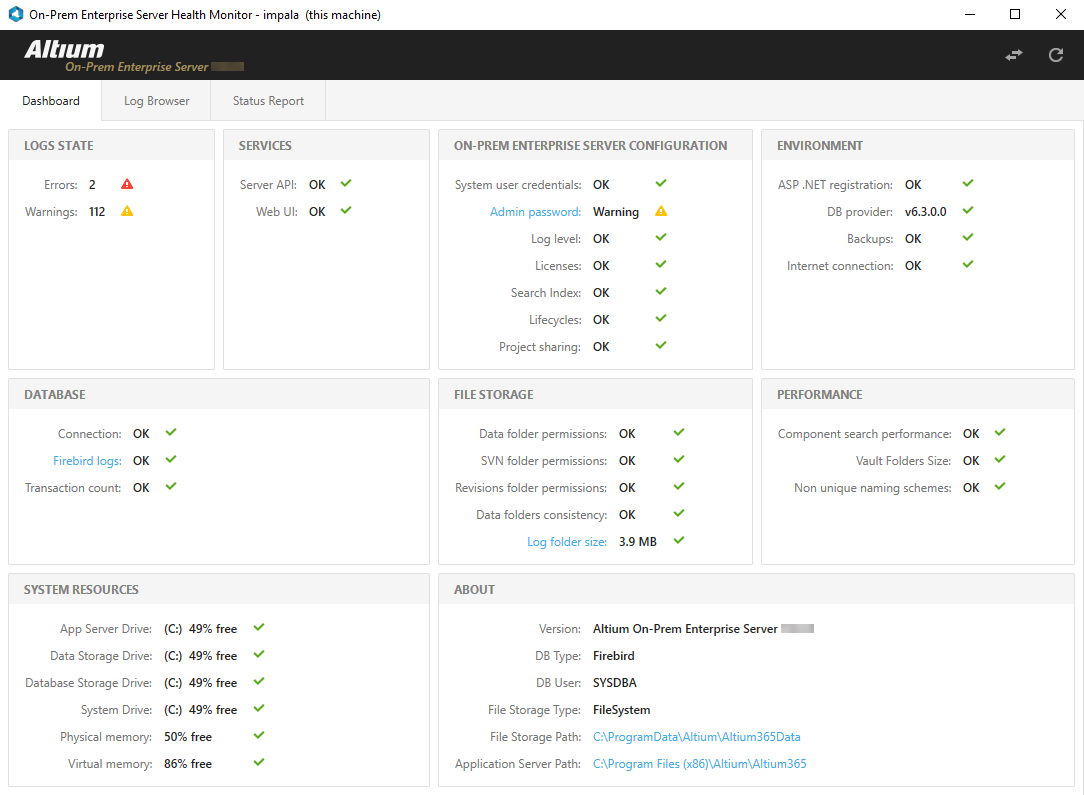Open the Admin password warning link
The image size is (1084, 795).
(x=537, y=211)
